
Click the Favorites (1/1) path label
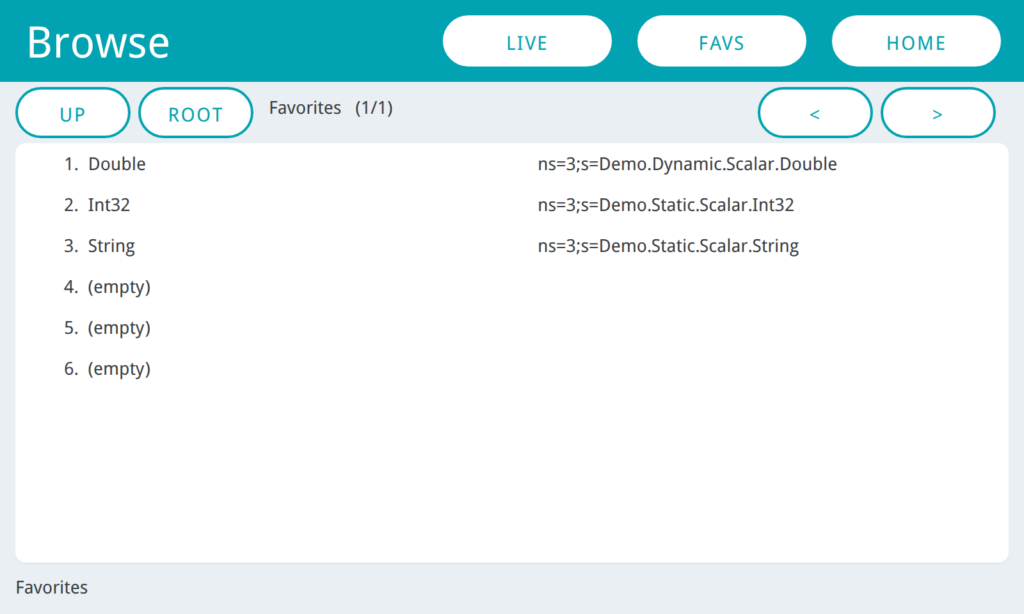tap(331, 108)
